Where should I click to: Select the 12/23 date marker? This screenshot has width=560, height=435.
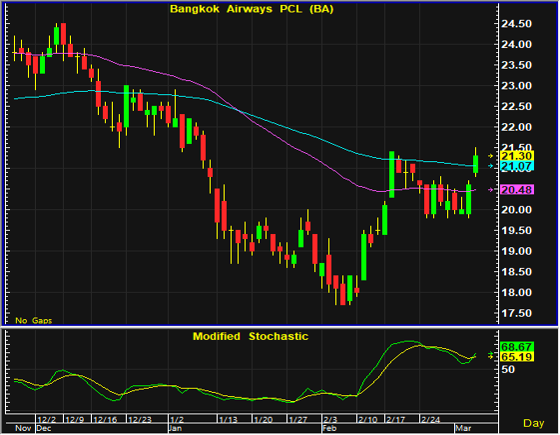click(140, 420)
